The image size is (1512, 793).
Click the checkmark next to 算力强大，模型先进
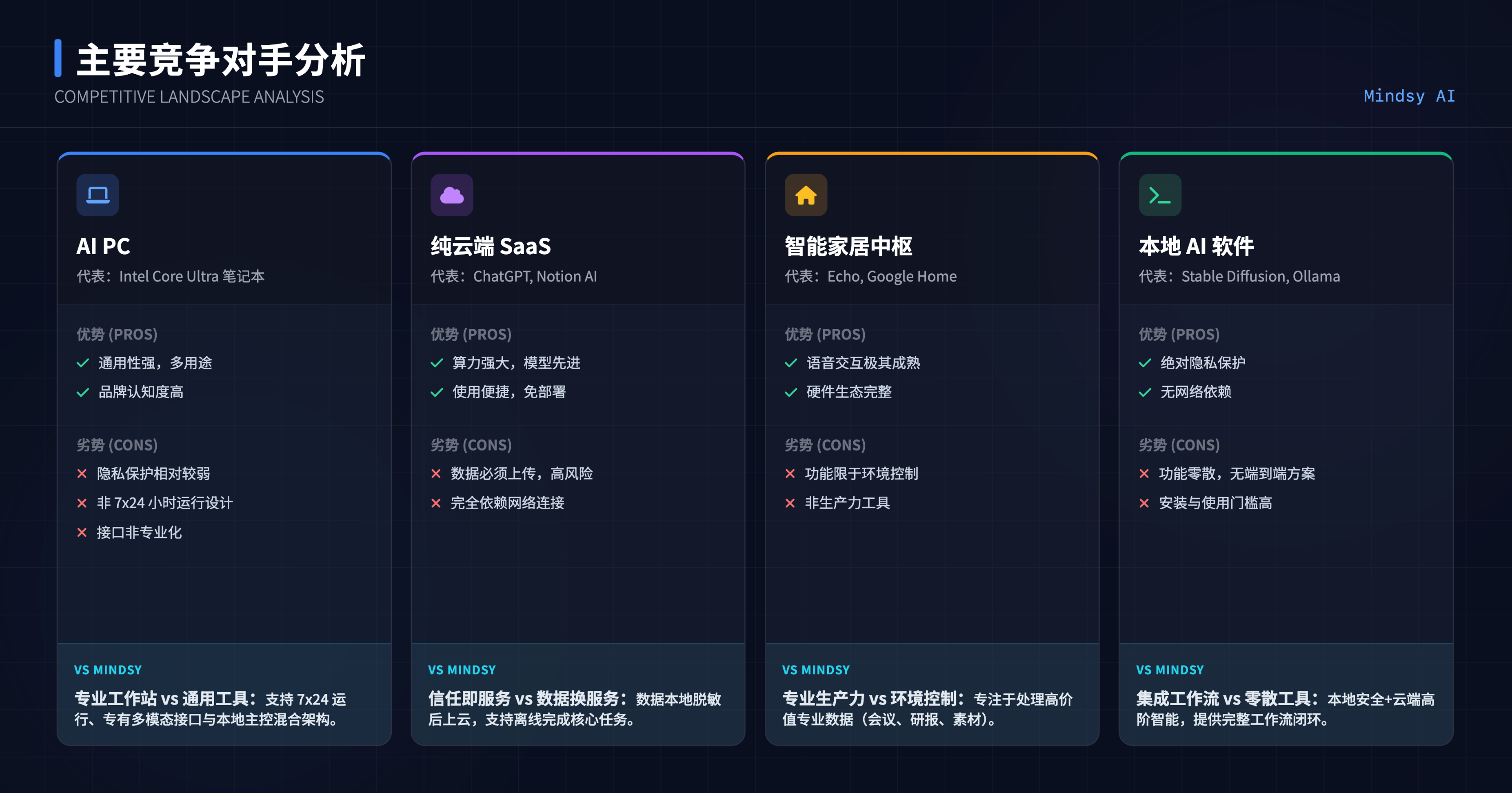coord(437,363)
